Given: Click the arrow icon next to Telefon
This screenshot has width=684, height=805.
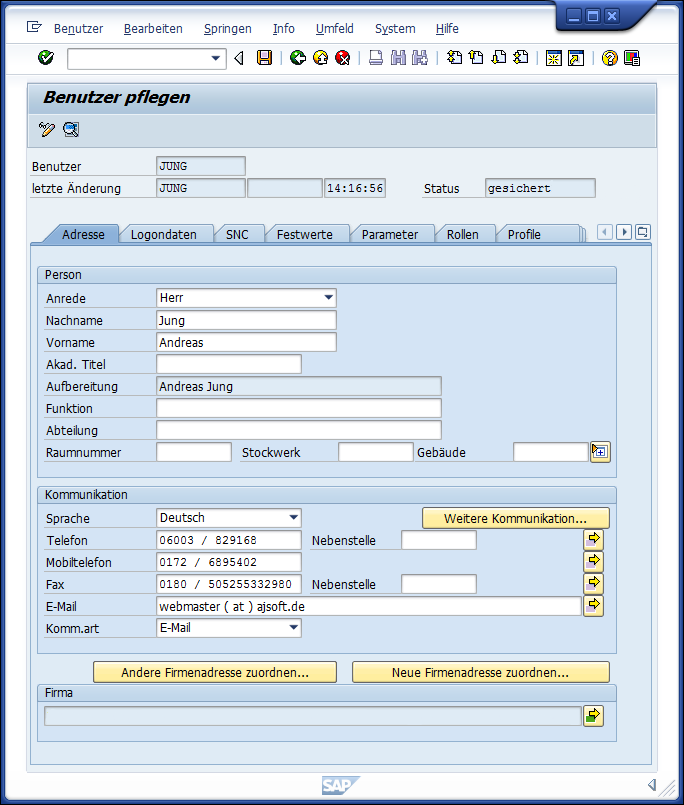Looking at the screenshot, I should tap(593, 540).
